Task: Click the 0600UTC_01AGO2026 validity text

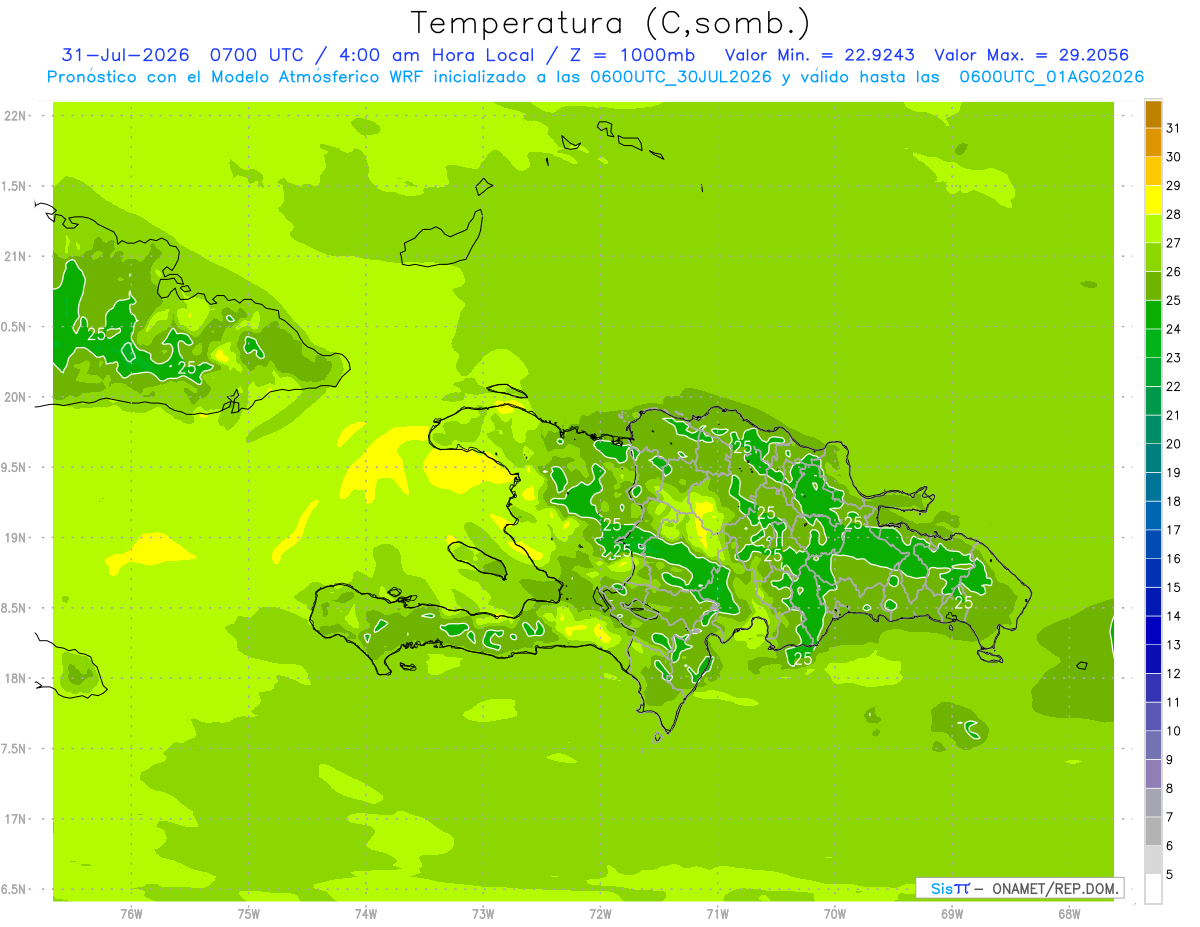Action: pyautogui.click(x=1052, y=77)
